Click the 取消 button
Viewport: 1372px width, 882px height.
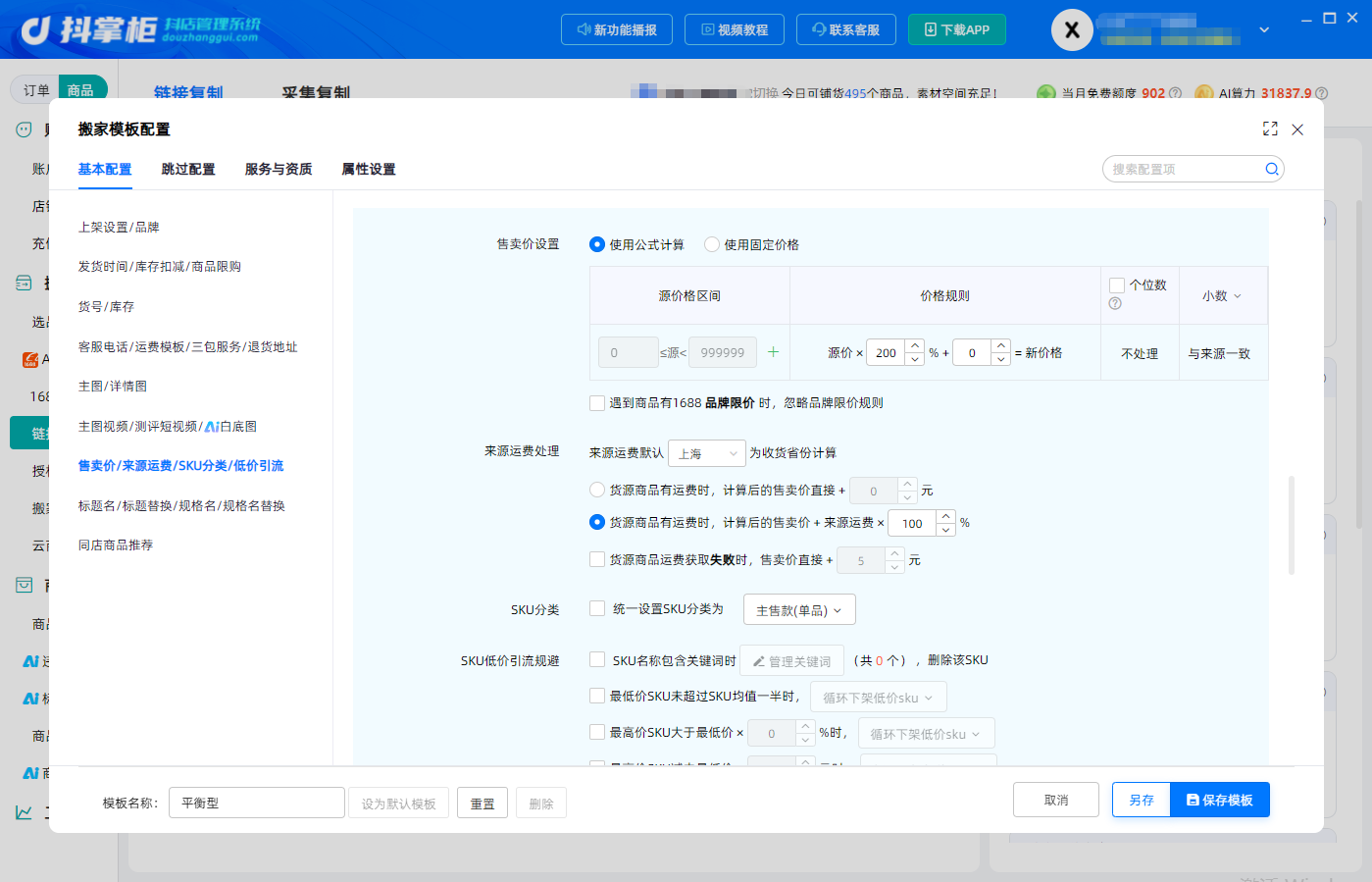(1056, 800)
